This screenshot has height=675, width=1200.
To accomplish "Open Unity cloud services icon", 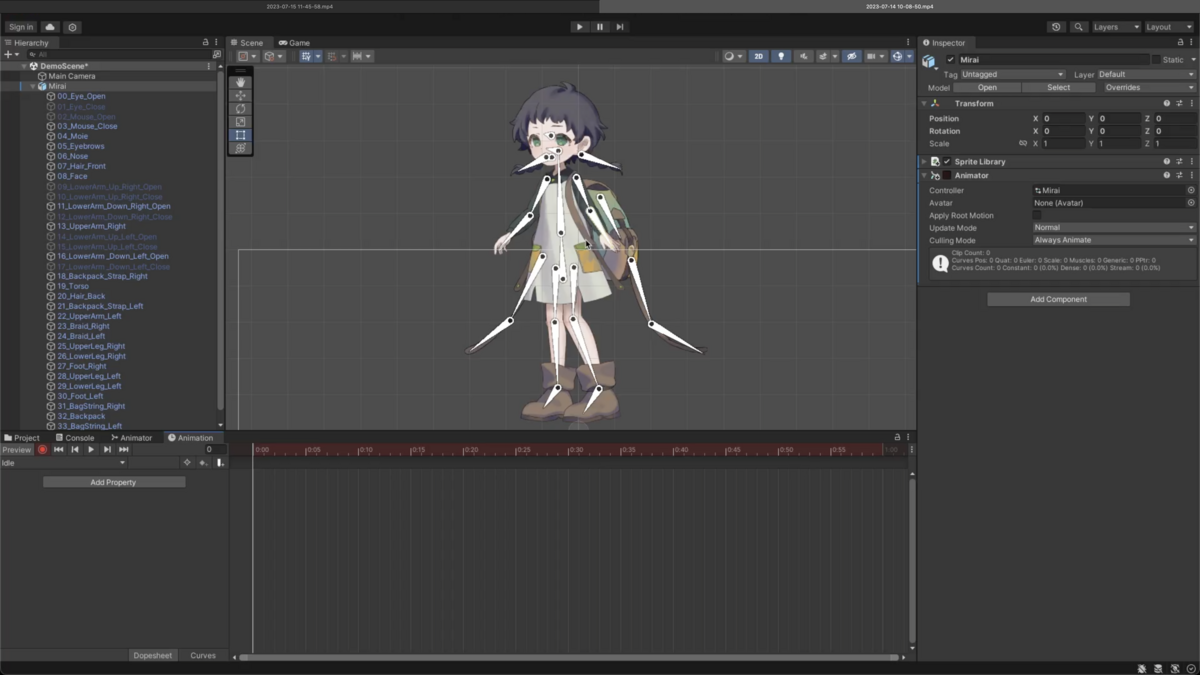I will coord(50,27).
